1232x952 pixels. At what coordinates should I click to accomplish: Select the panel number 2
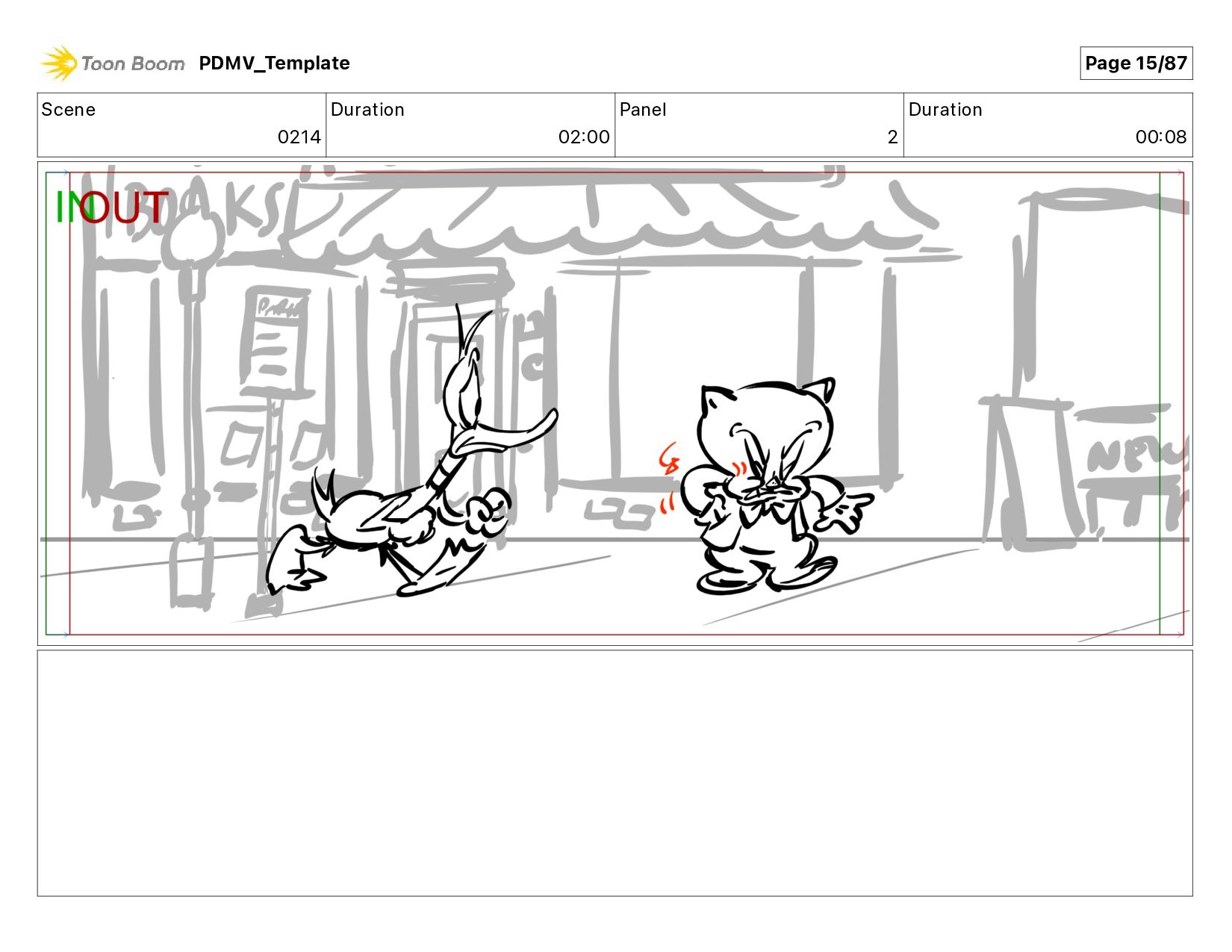(892, 137)
